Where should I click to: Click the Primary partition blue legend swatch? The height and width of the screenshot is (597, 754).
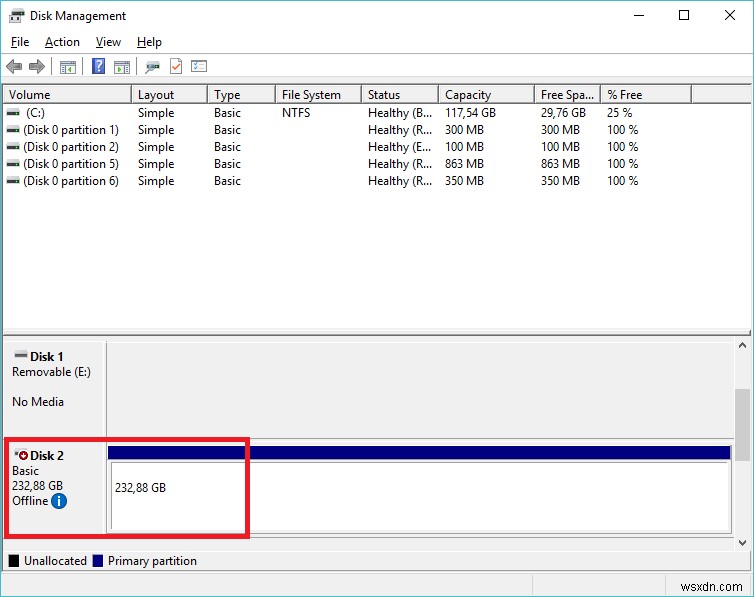(98, 560)
